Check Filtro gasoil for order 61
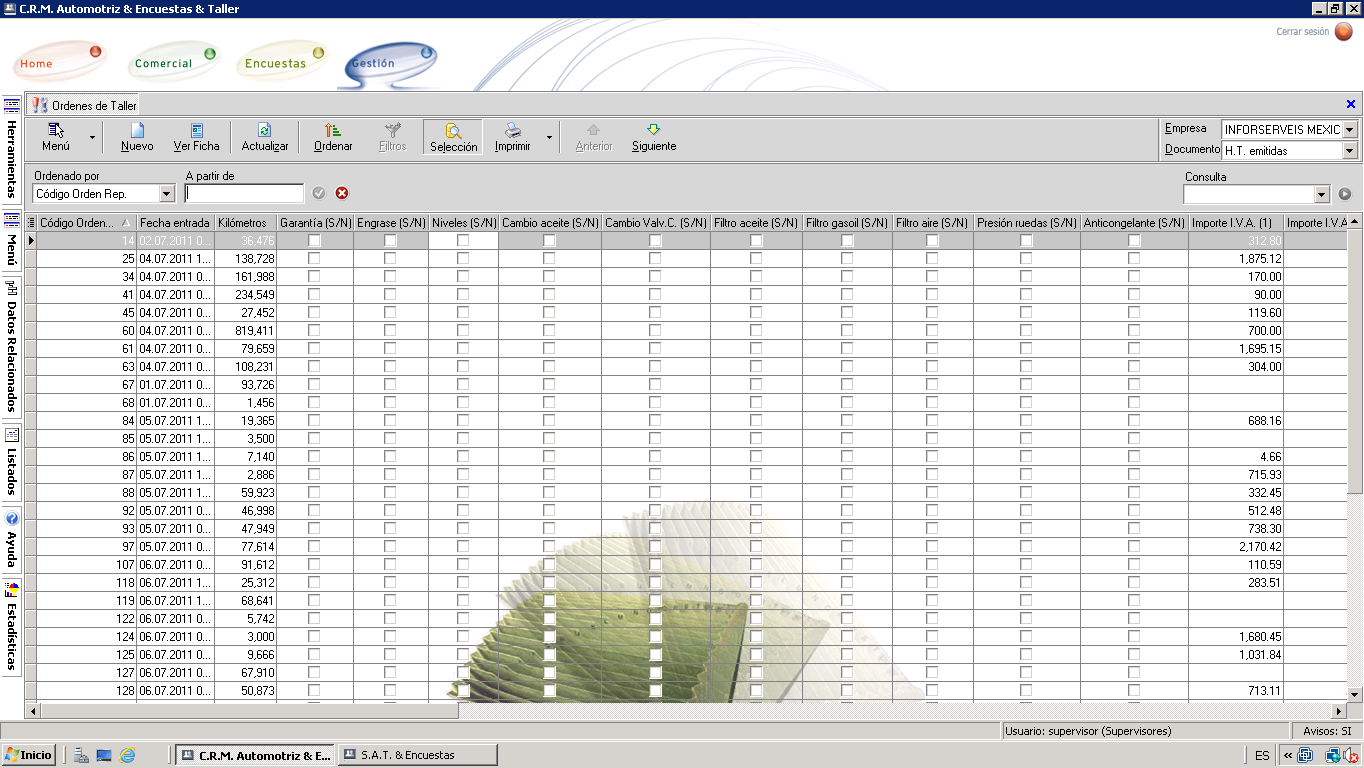Image resolution: width=1364 pixels, height=768 pixels. [847, 349]
